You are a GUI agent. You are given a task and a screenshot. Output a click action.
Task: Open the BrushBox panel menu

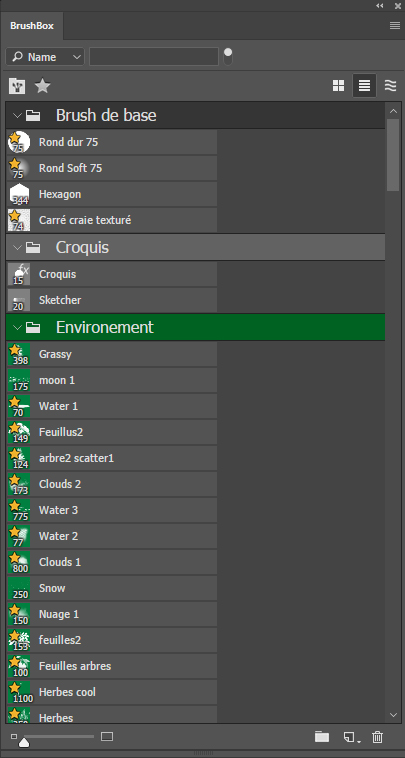(394, 26)
